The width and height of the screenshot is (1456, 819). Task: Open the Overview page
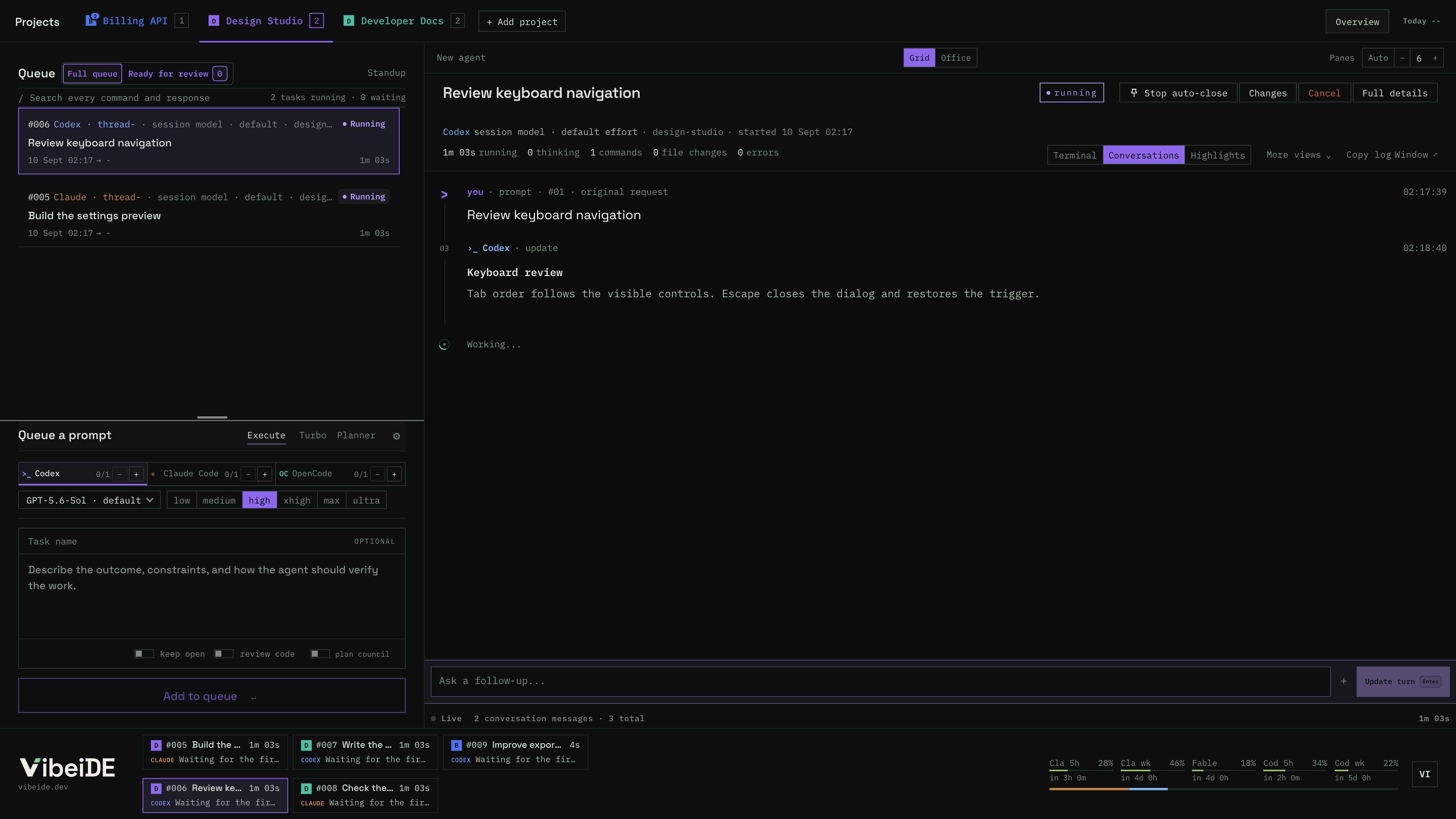[x=1357, y=21]
